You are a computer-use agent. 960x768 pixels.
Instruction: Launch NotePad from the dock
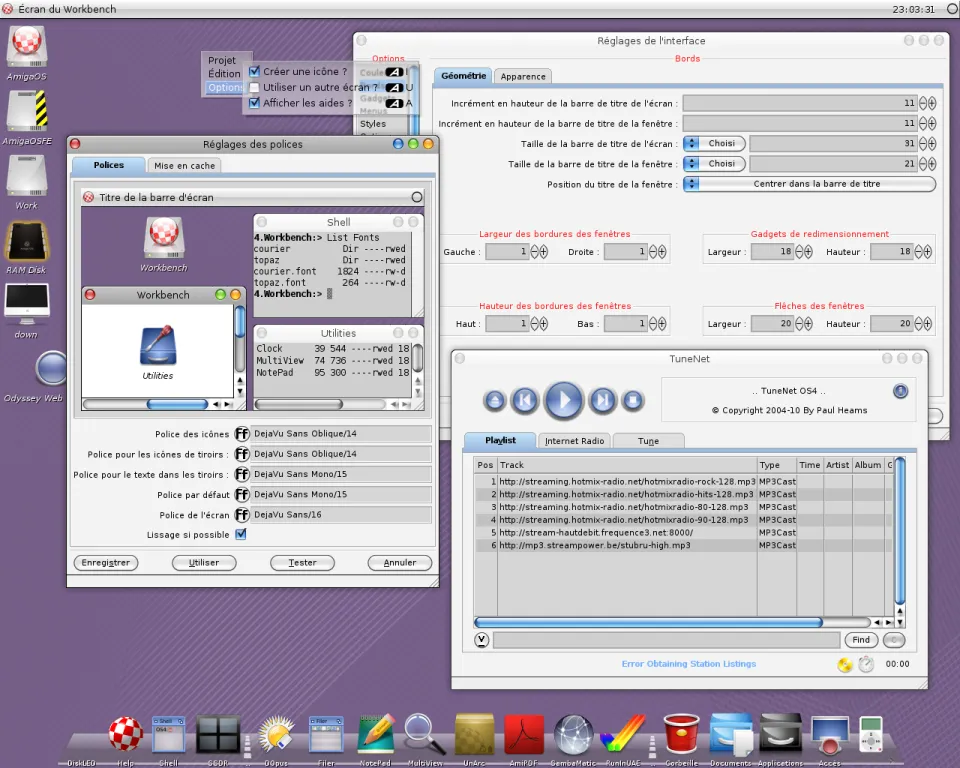[376, 736]
